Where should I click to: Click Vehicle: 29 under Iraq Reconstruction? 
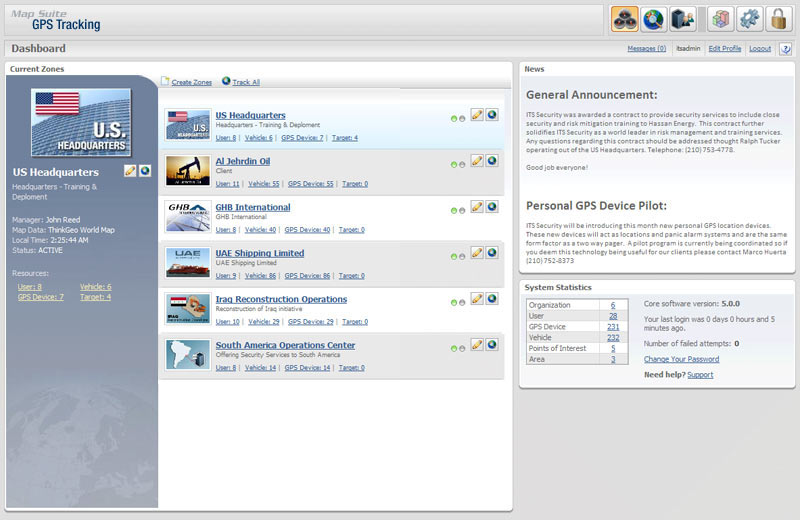tap(264, 321)
